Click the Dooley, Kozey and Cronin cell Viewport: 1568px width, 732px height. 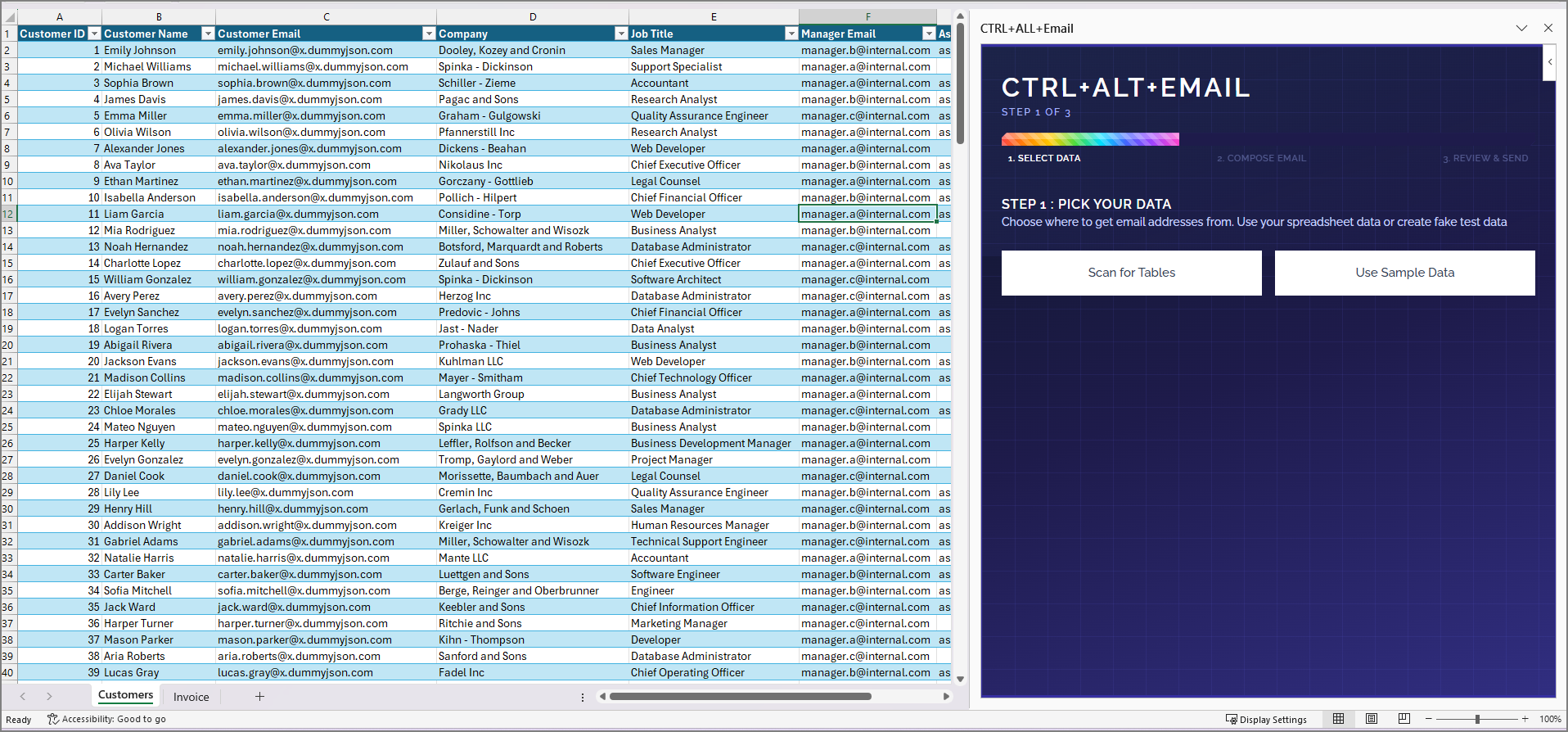(x=533, y=50)
